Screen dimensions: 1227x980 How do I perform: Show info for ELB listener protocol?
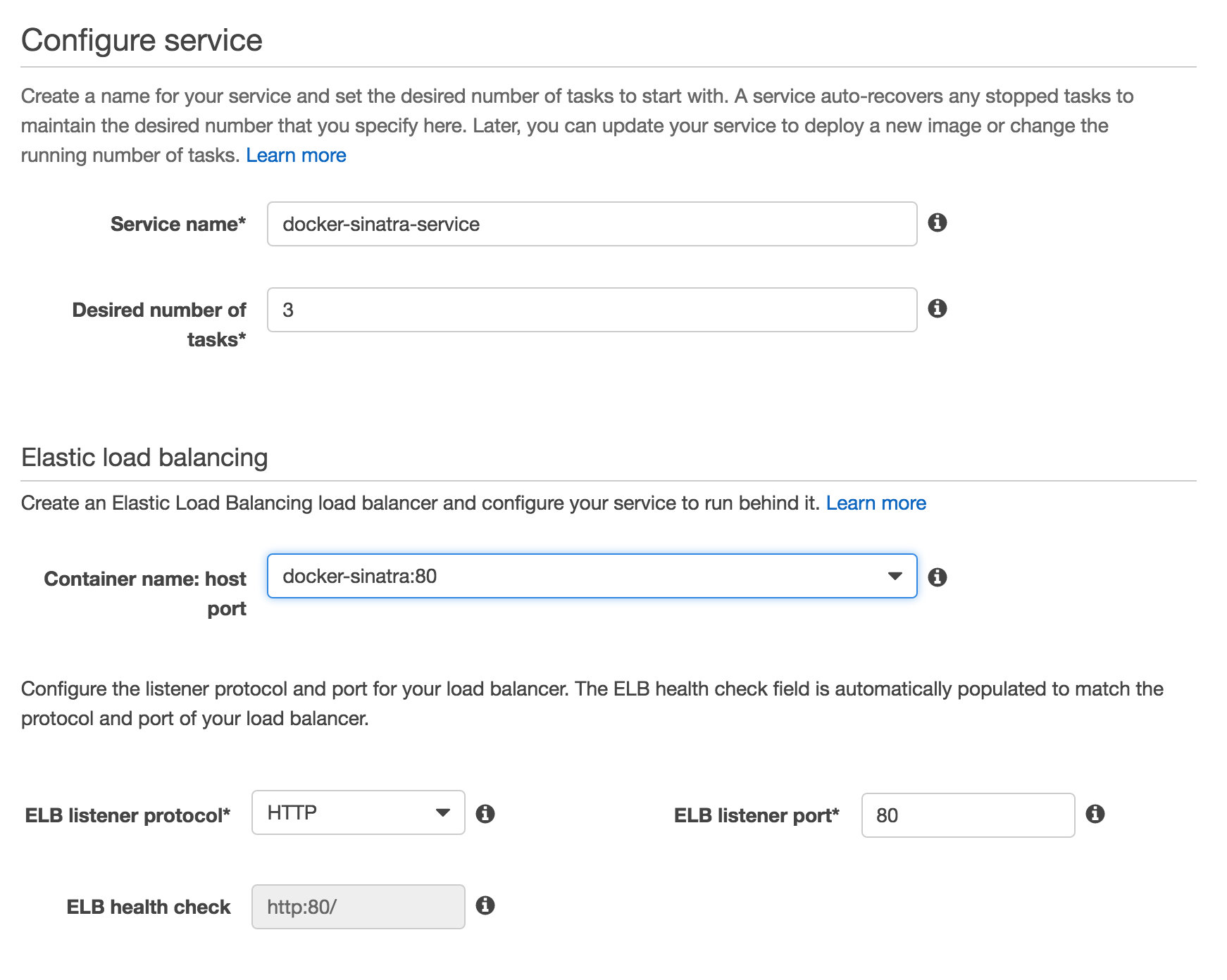click(x=486, y=814)
